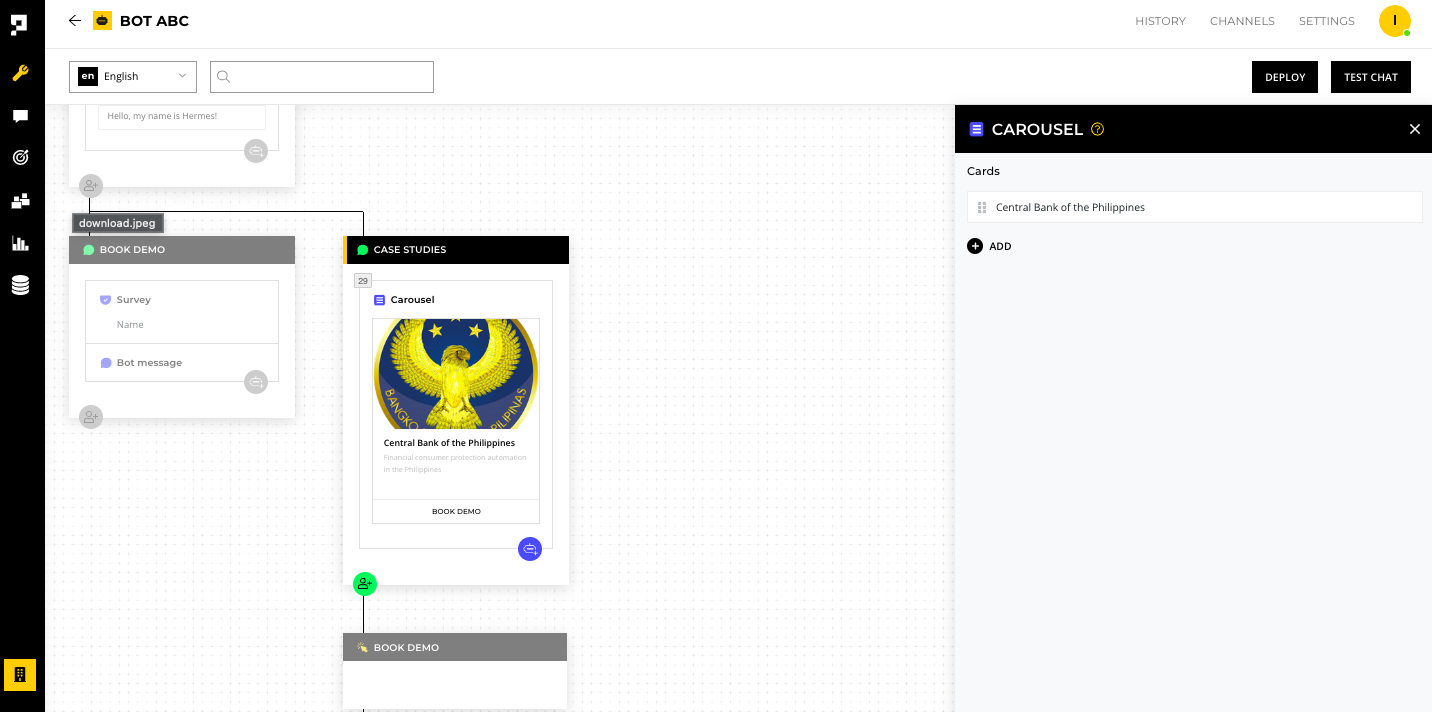The width and height of the screenshot is (1432, 712).
Task: Click the 'Financial consumer protection automation' description
Action: [455, 463]
